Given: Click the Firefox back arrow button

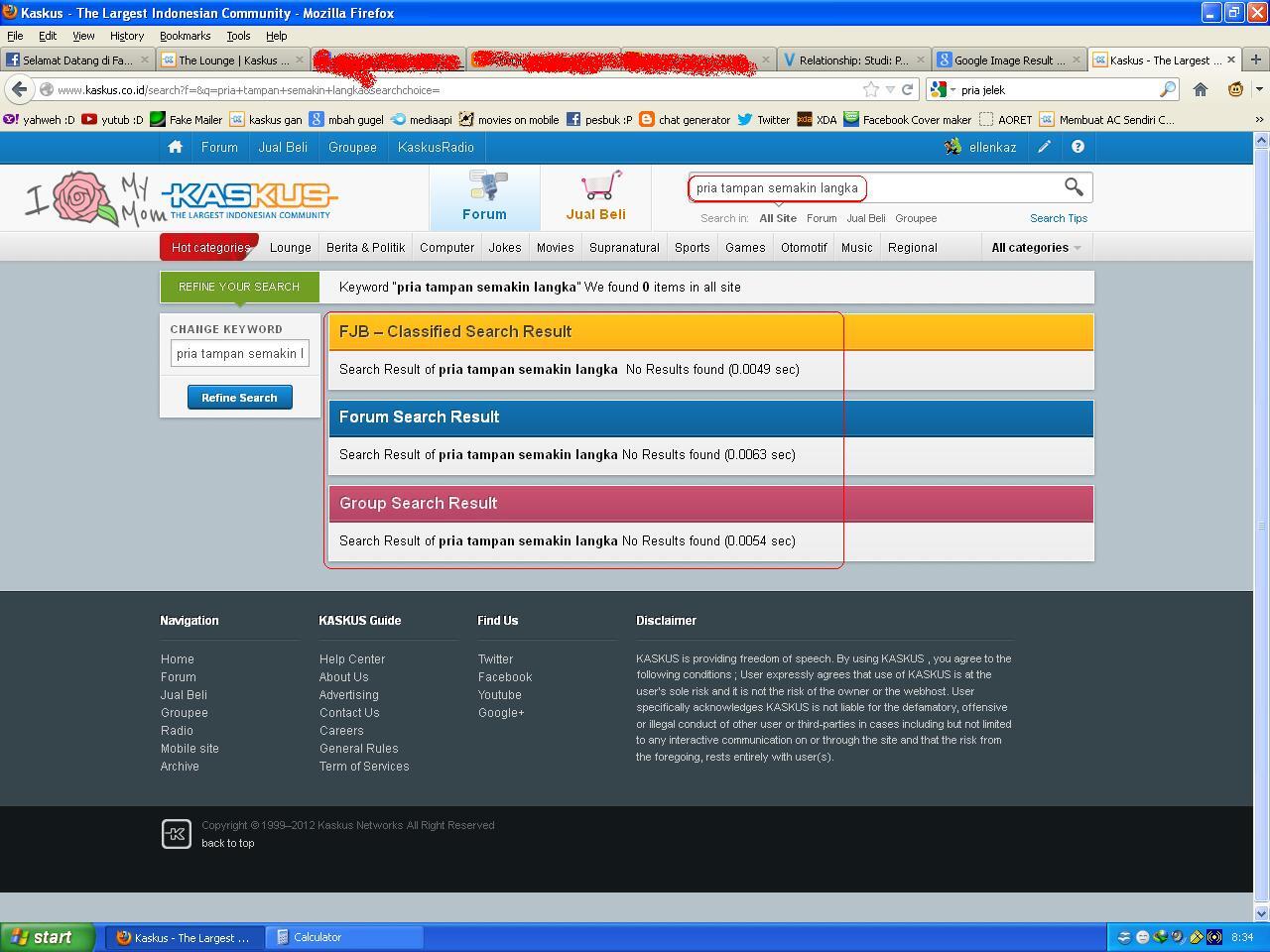Looking at the screenshot, I should pos(19,89).
